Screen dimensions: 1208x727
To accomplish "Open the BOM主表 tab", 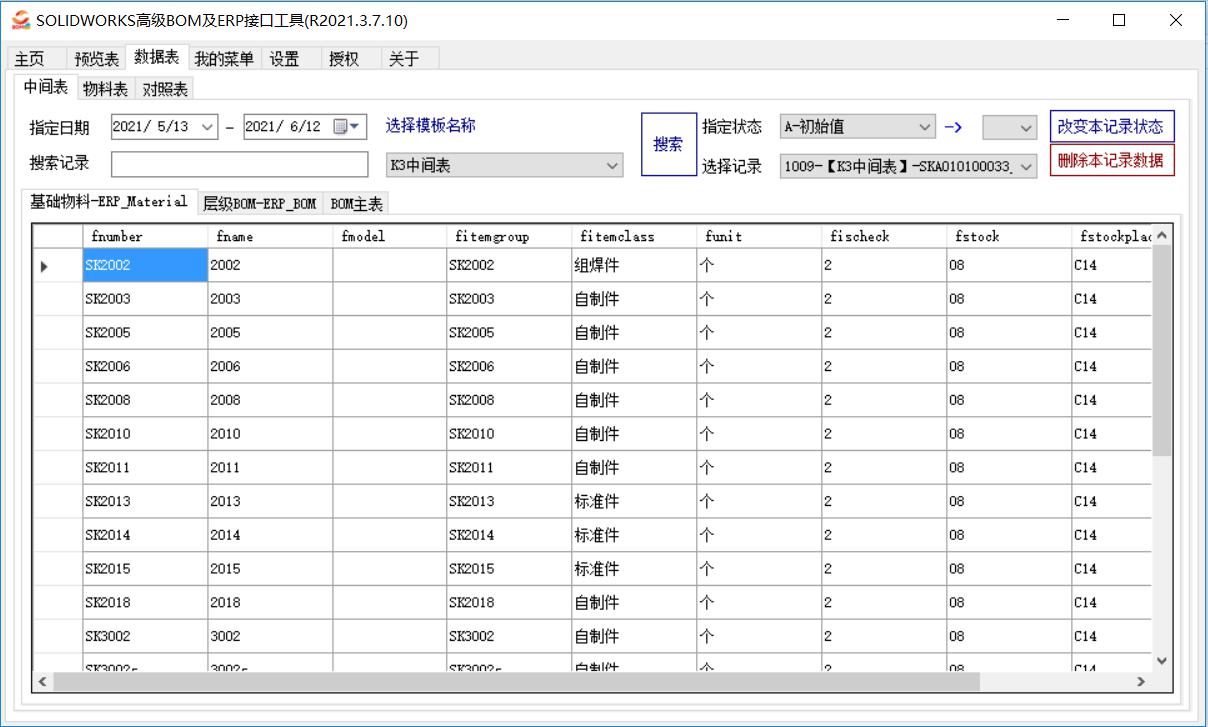I will click(356, 204).
